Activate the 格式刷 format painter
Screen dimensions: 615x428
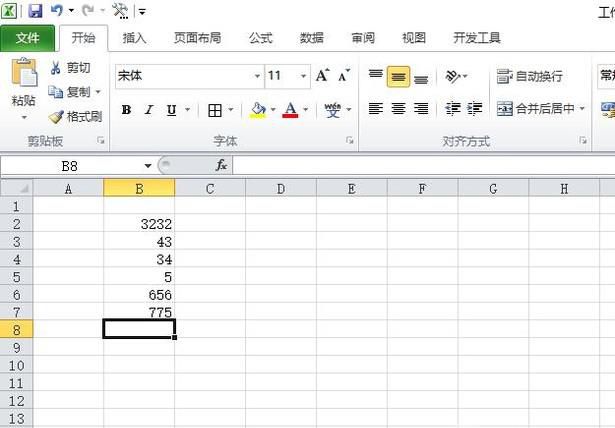tap(75, 117)
